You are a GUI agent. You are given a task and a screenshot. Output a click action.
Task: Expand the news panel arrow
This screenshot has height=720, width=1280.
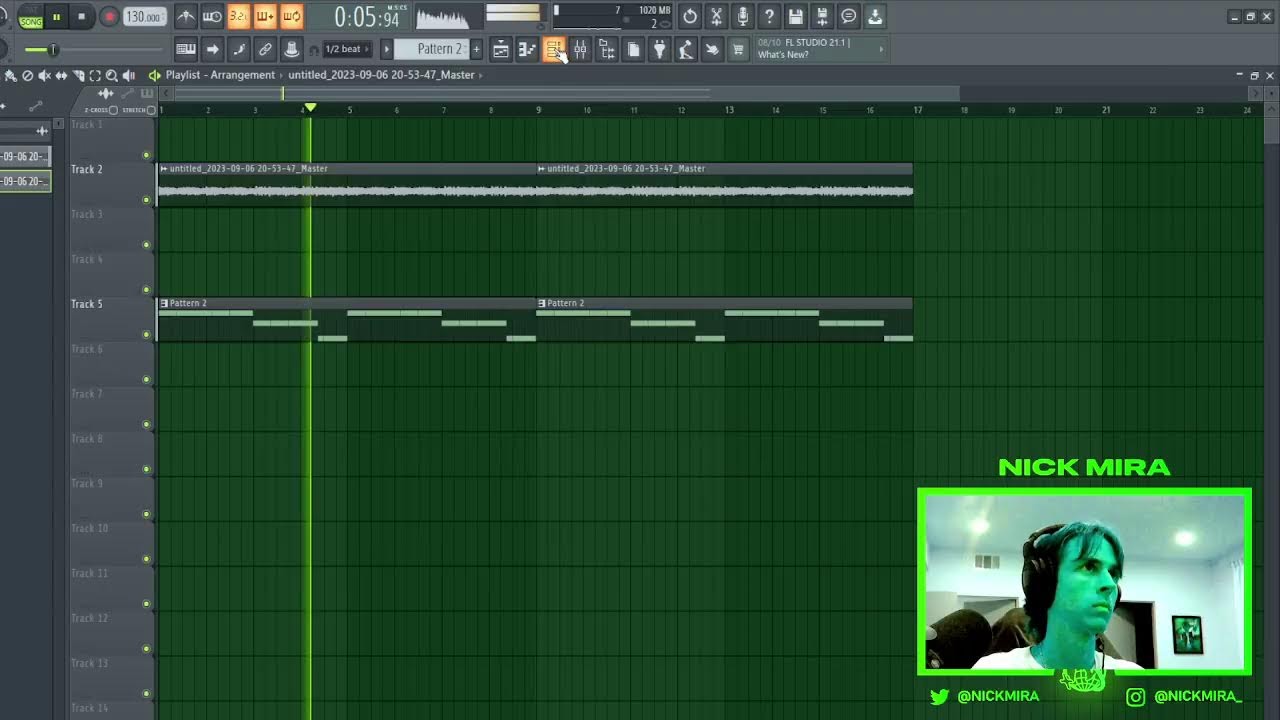pyautogui.click(x=881, y=49)
